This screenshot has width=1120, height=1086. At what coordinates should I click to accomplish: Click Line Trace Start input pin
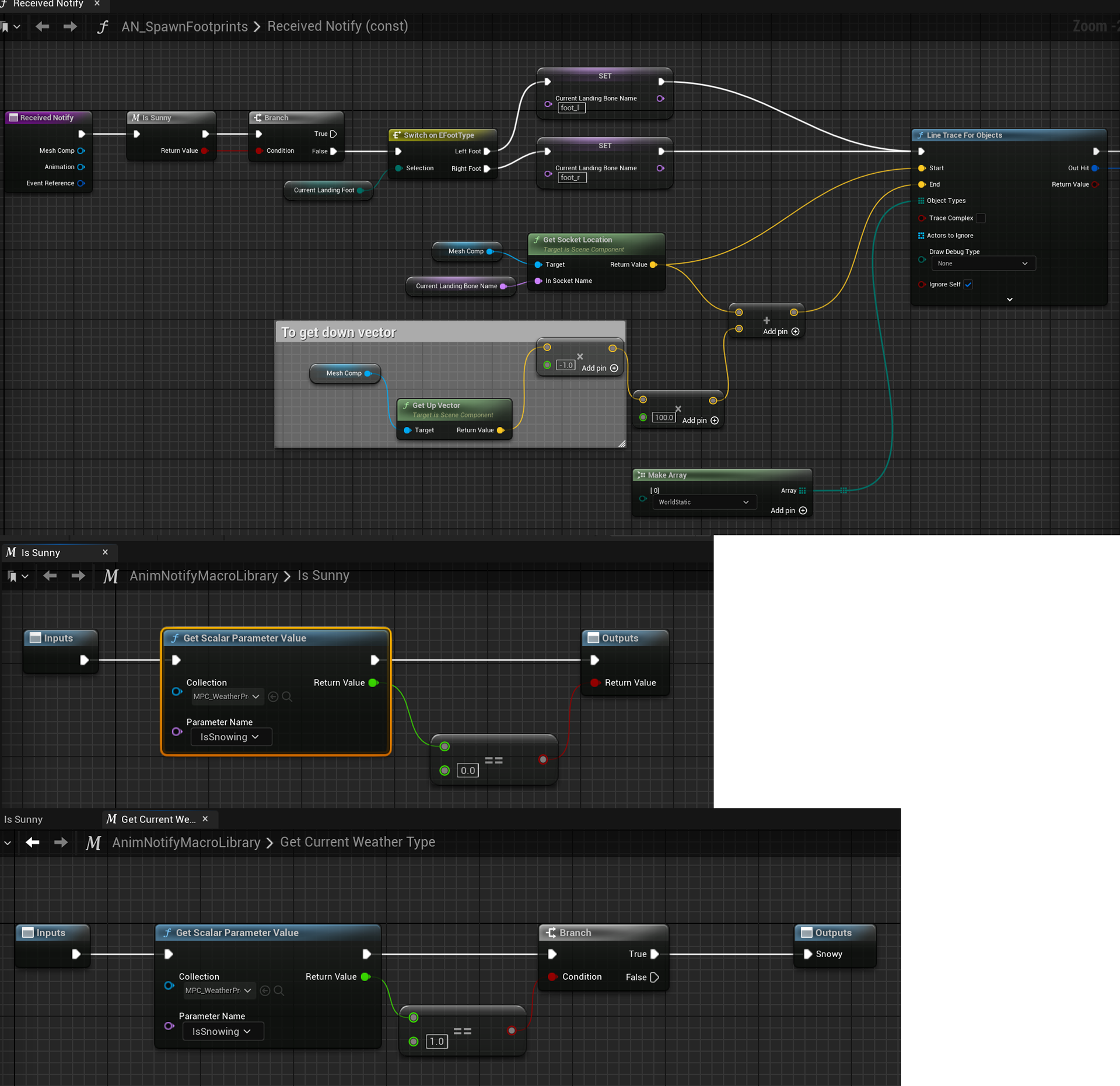[922, 168]
